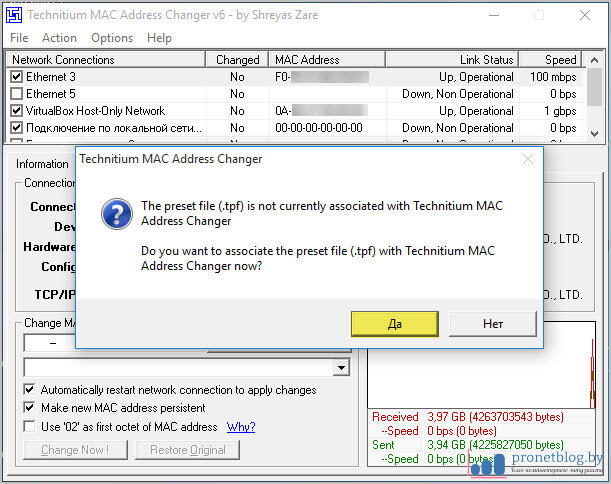The image size is (611, 484).
Task: Minimize the main Technitium window
Action: 494,15
